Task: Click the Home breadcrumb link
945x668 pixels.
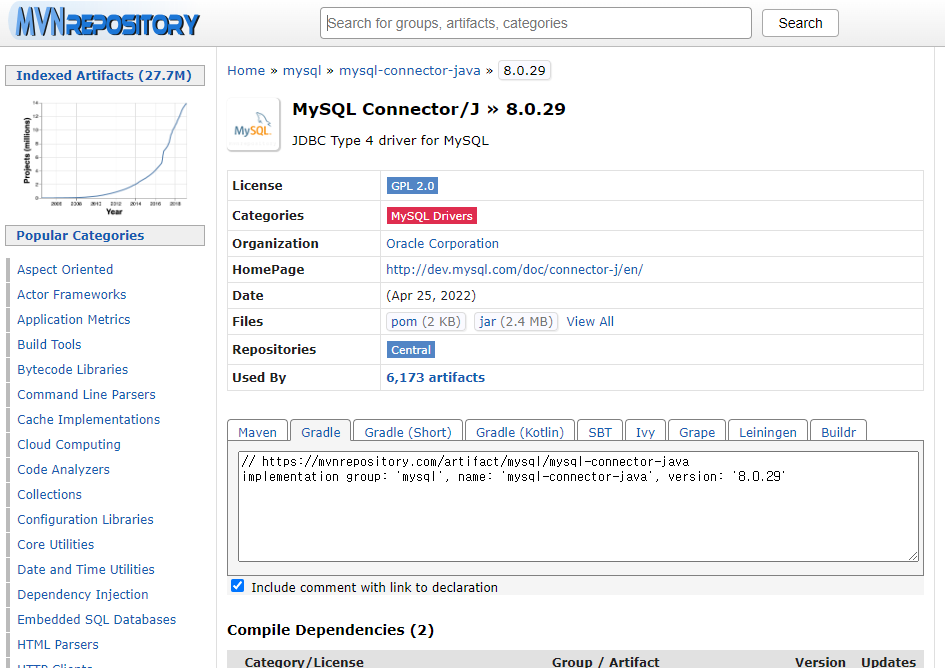Action: tap(246, 71)
